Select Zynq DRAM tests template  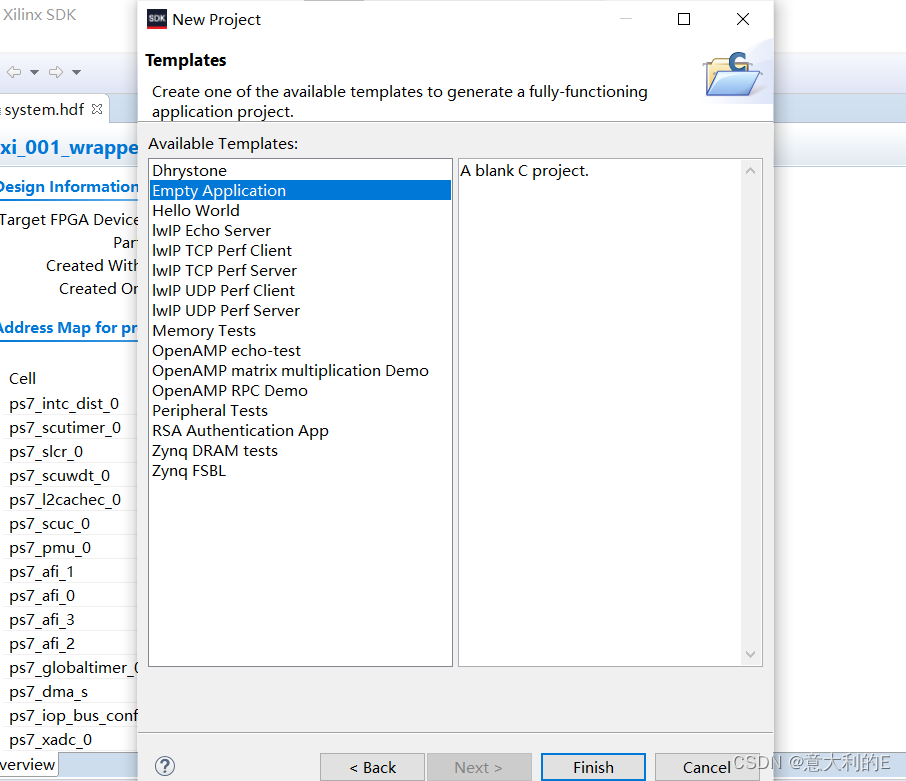coord(300,451)
